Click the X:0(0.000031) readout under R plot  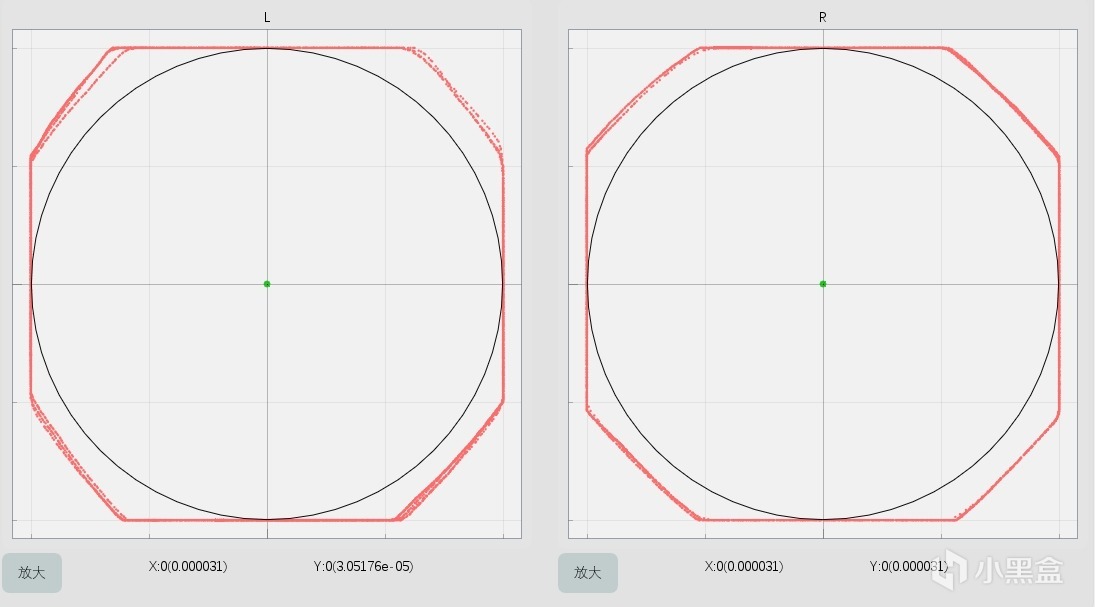pyautogui.click(x=744, y=566)
